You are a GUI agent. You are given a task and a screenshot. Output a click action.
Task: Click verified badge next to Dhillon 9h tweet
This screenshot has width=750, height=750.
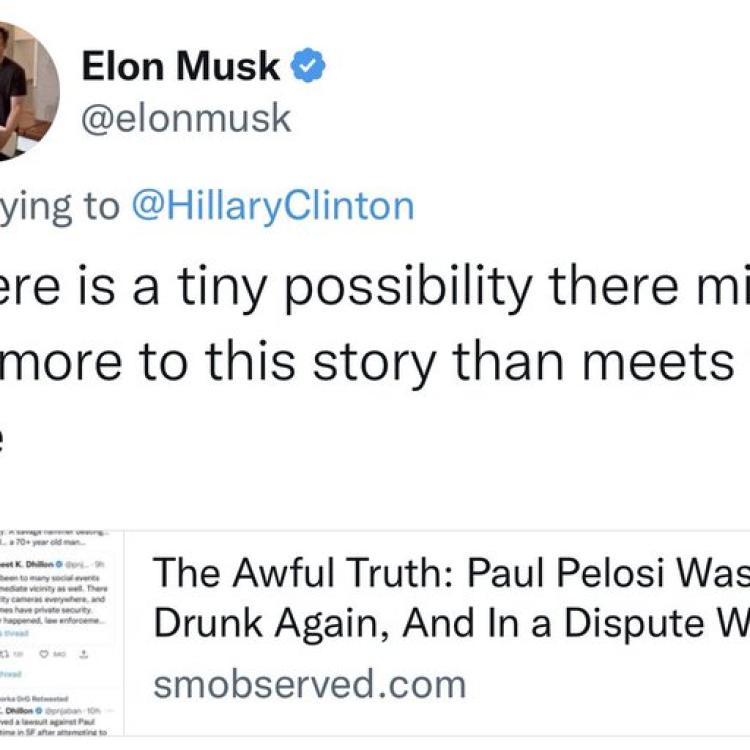pyautogui.click(x=59, y=564)
